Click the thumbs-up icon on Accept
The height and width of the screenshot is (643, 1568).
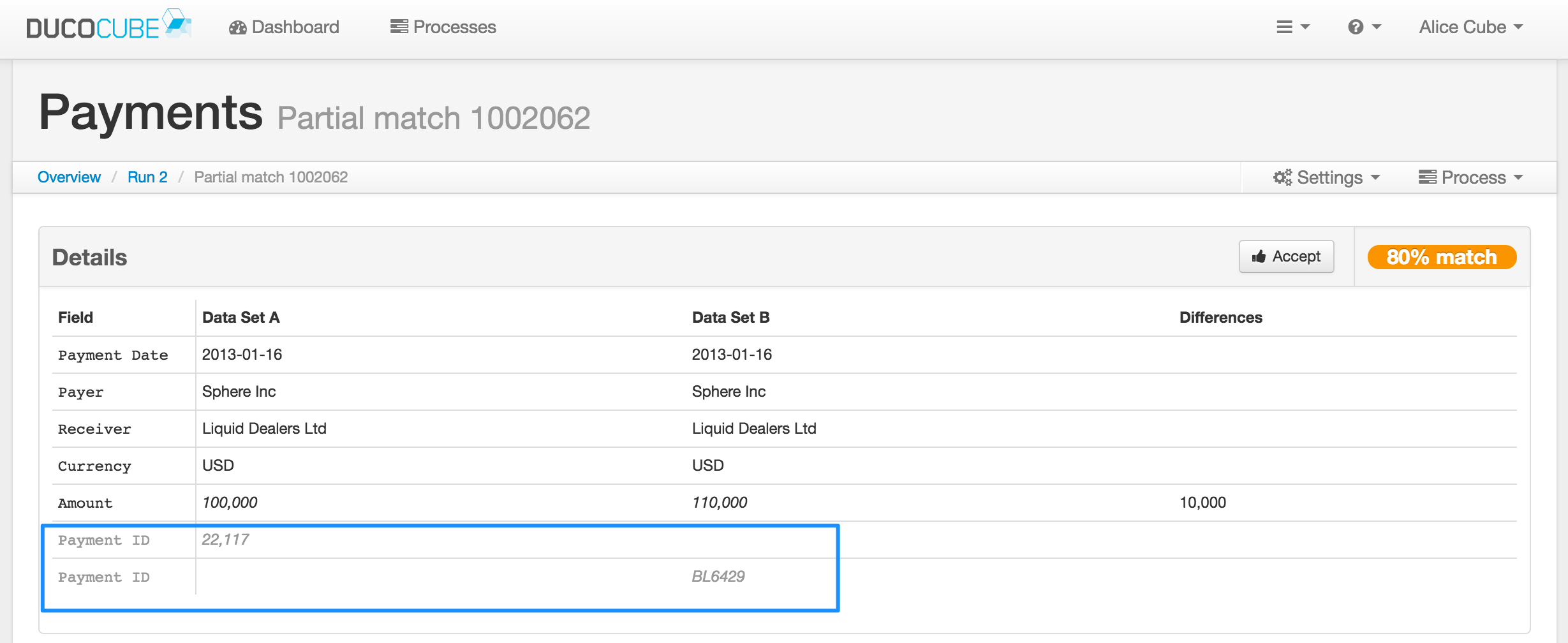(1259, 256)
